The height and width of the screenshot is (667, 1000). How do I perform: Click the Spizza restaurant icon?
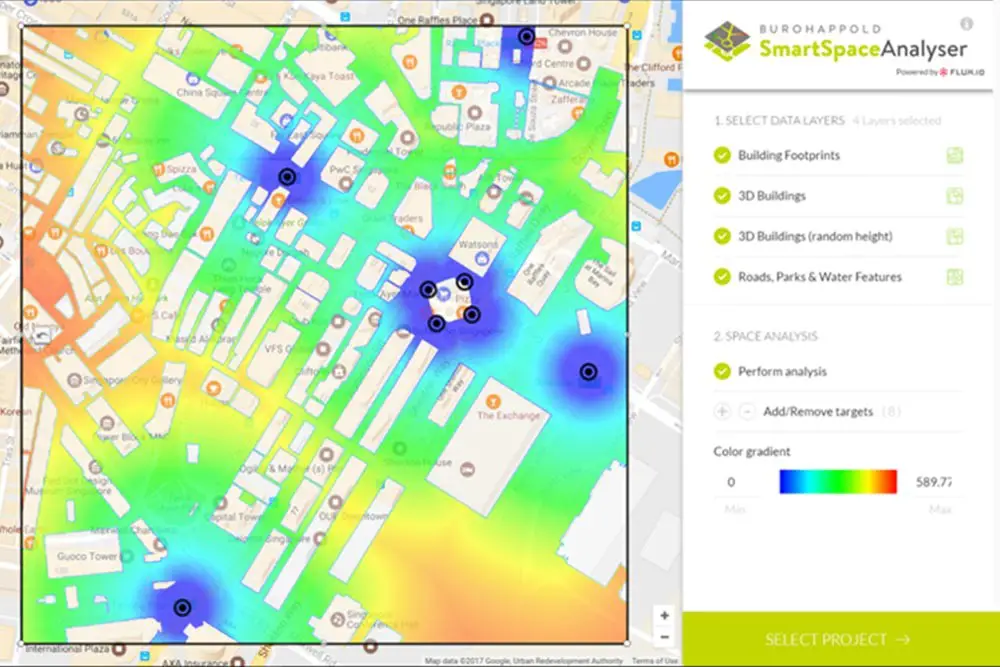tap(159, 170)
